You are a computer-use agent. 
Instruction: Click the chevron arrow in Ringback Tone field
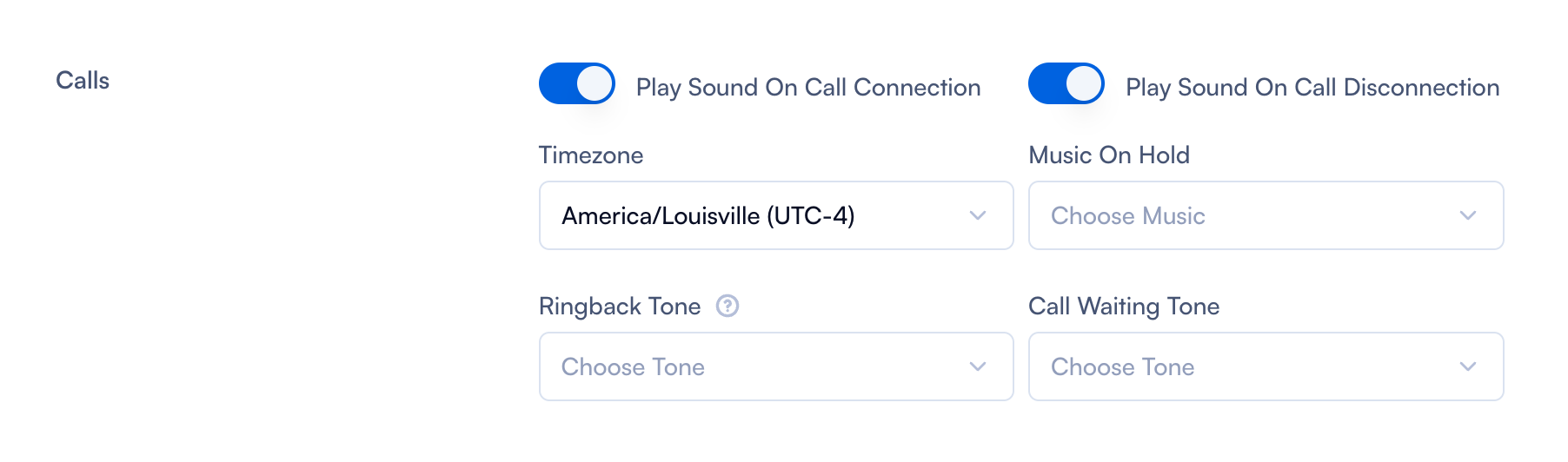pyautogui.click(x=978, y=366)
